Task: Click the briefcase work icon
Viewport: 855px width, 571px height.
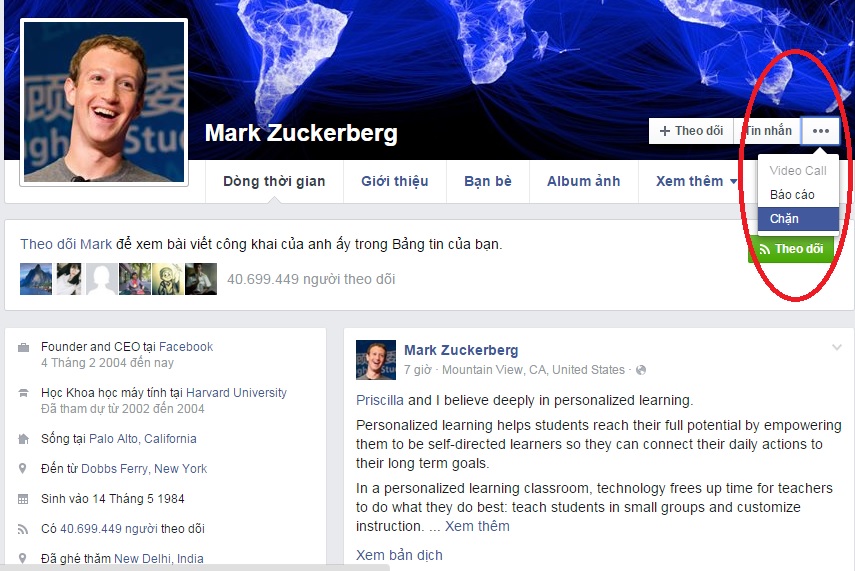Action: [23, 347]
